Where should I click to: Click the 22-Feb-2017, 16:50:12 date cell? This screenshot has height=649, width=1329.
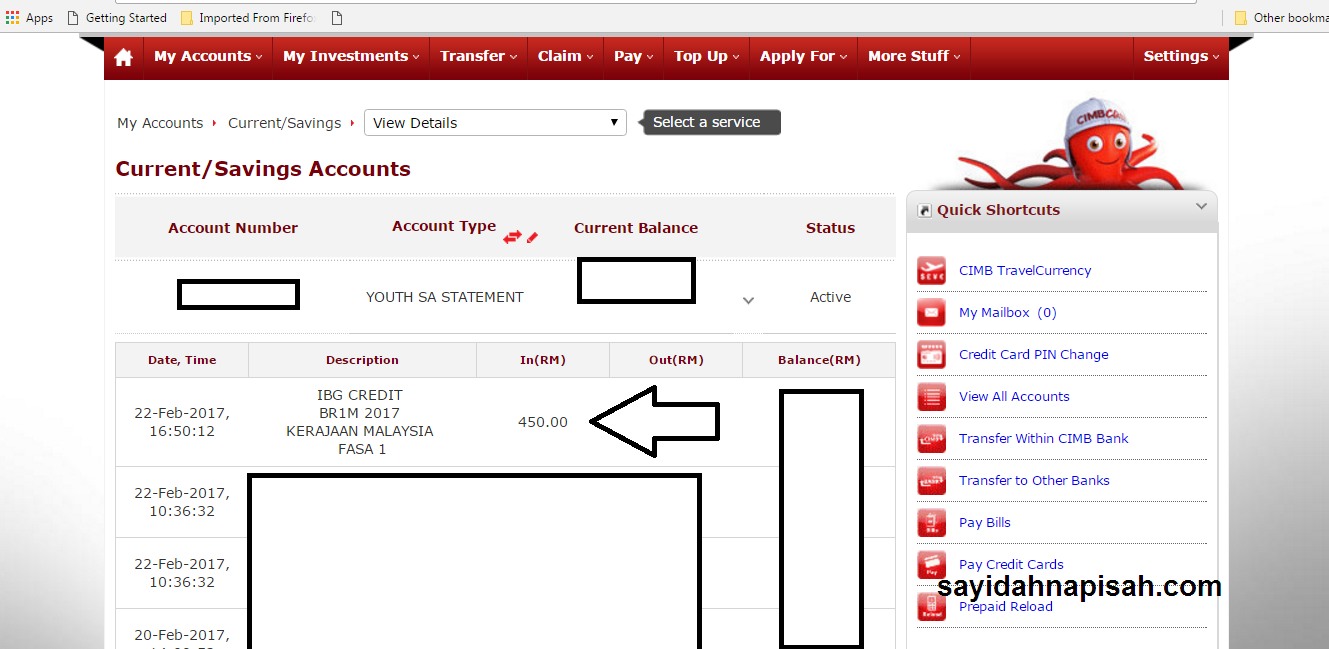point(182,422)
